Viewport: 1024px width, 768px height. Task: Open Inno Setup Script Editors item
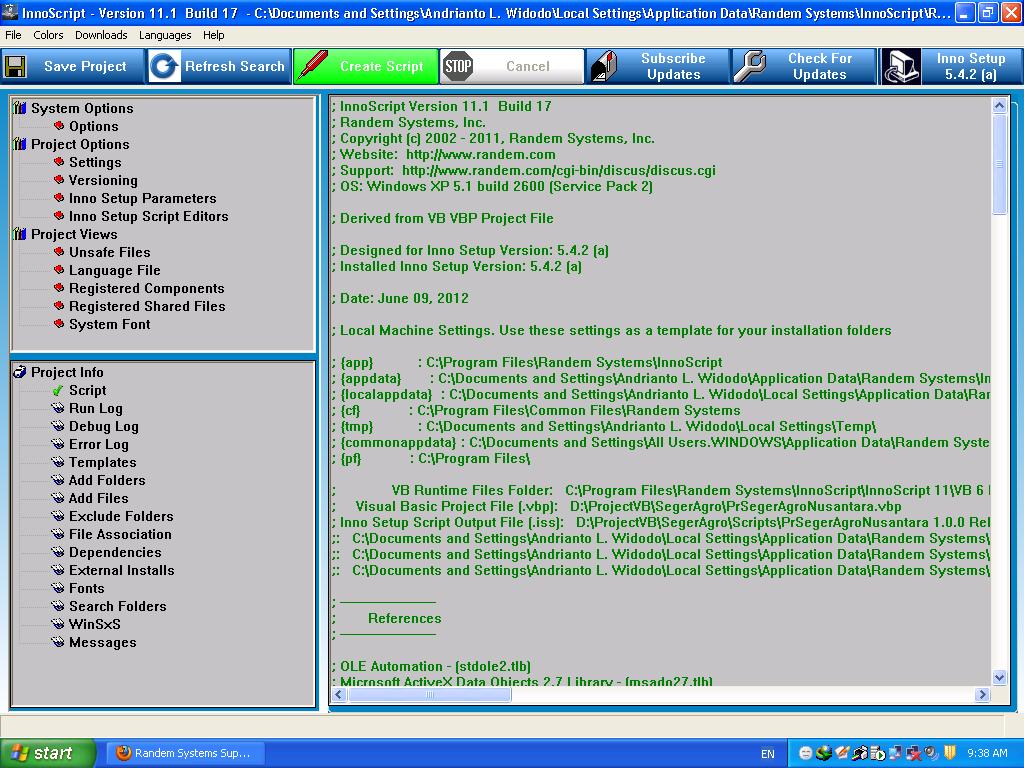click(149, 216)
